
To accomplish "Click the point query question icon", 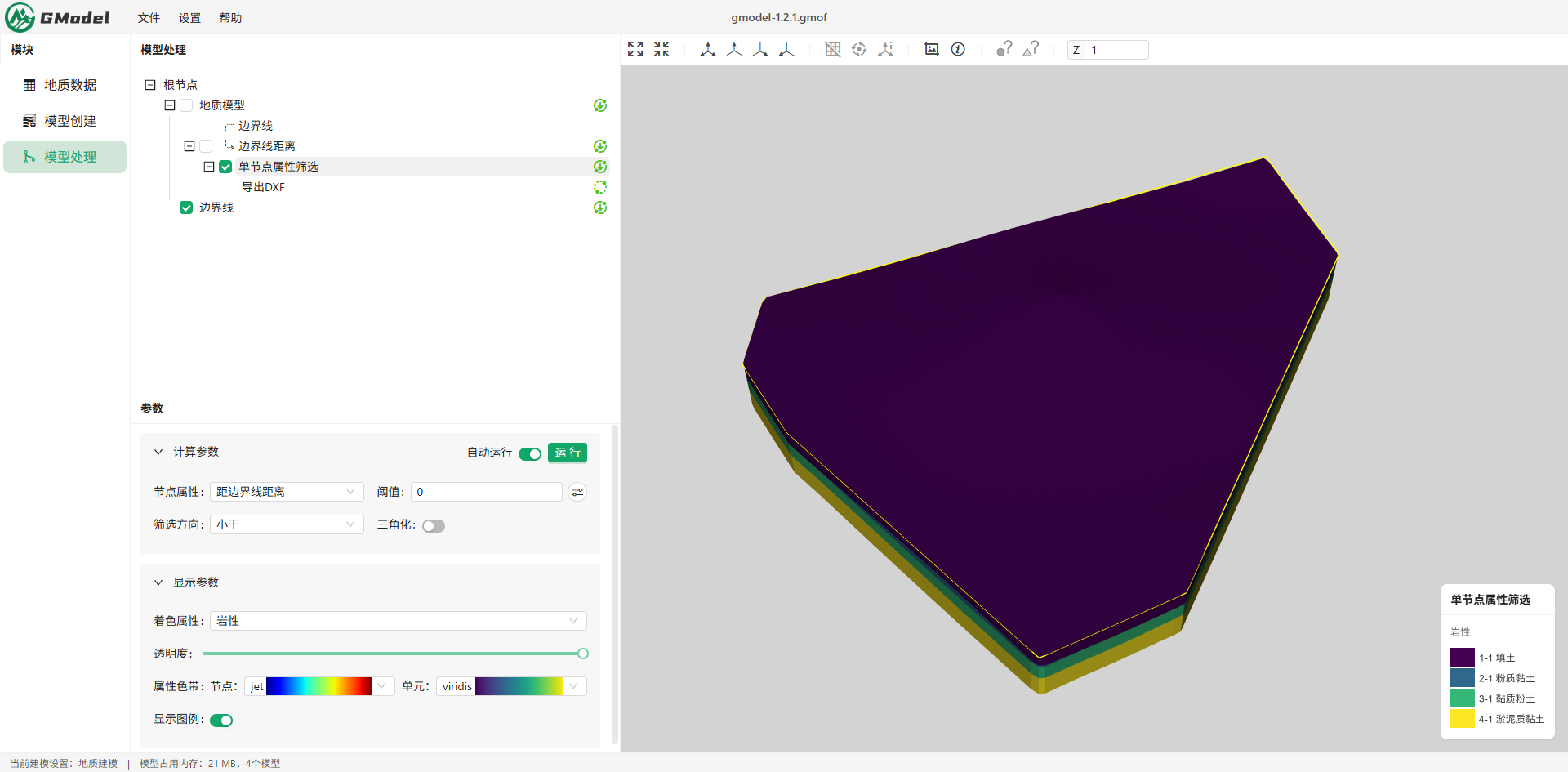I will (1004, 49).
